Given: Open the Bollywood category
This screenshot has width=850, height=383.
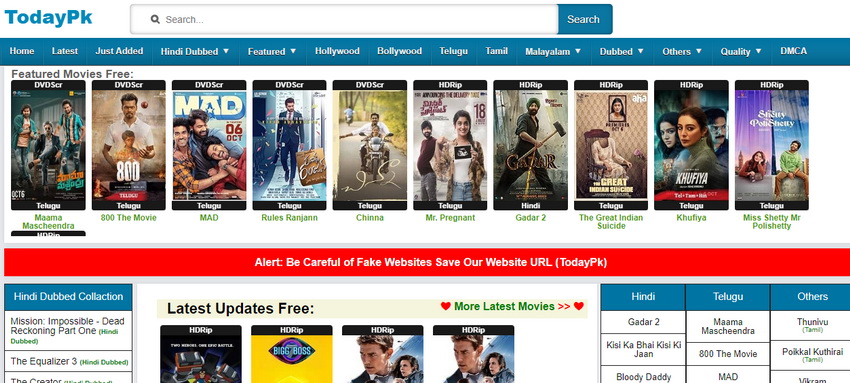Looking at the screenshot, I should click(400, 51).
